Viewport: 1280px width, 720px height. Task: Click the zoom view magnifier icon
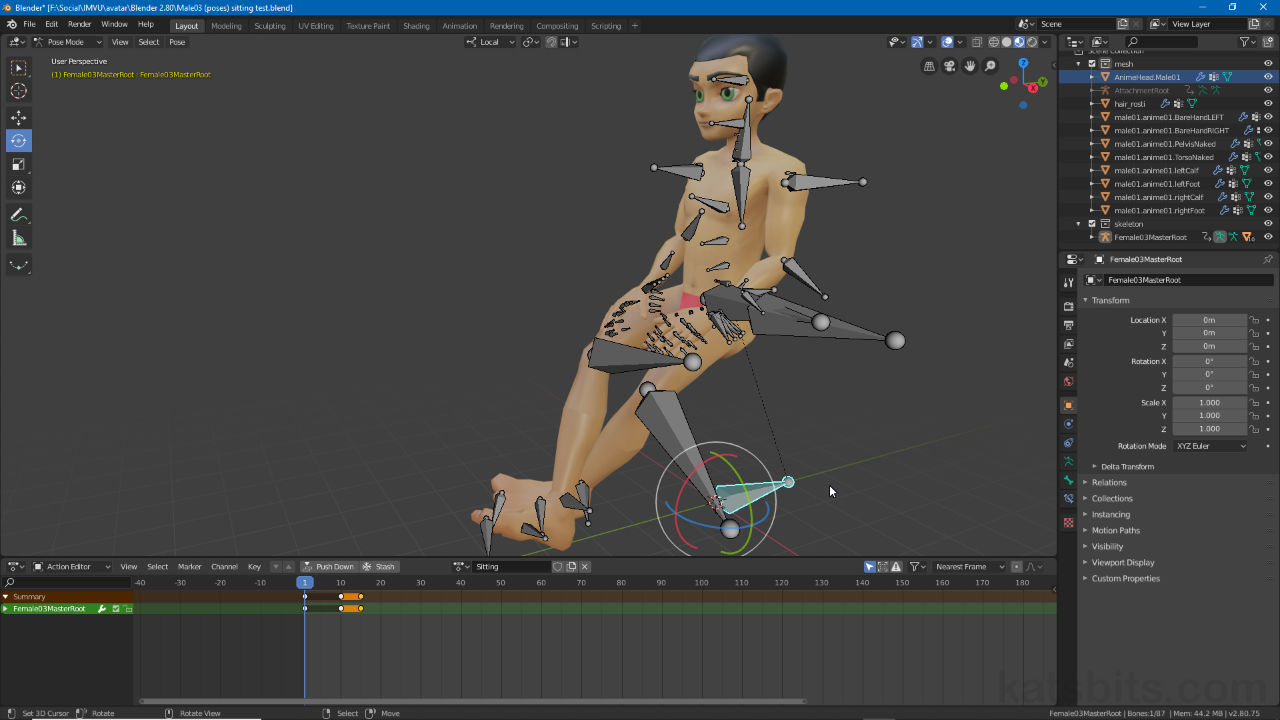click(x=990, y=66)
